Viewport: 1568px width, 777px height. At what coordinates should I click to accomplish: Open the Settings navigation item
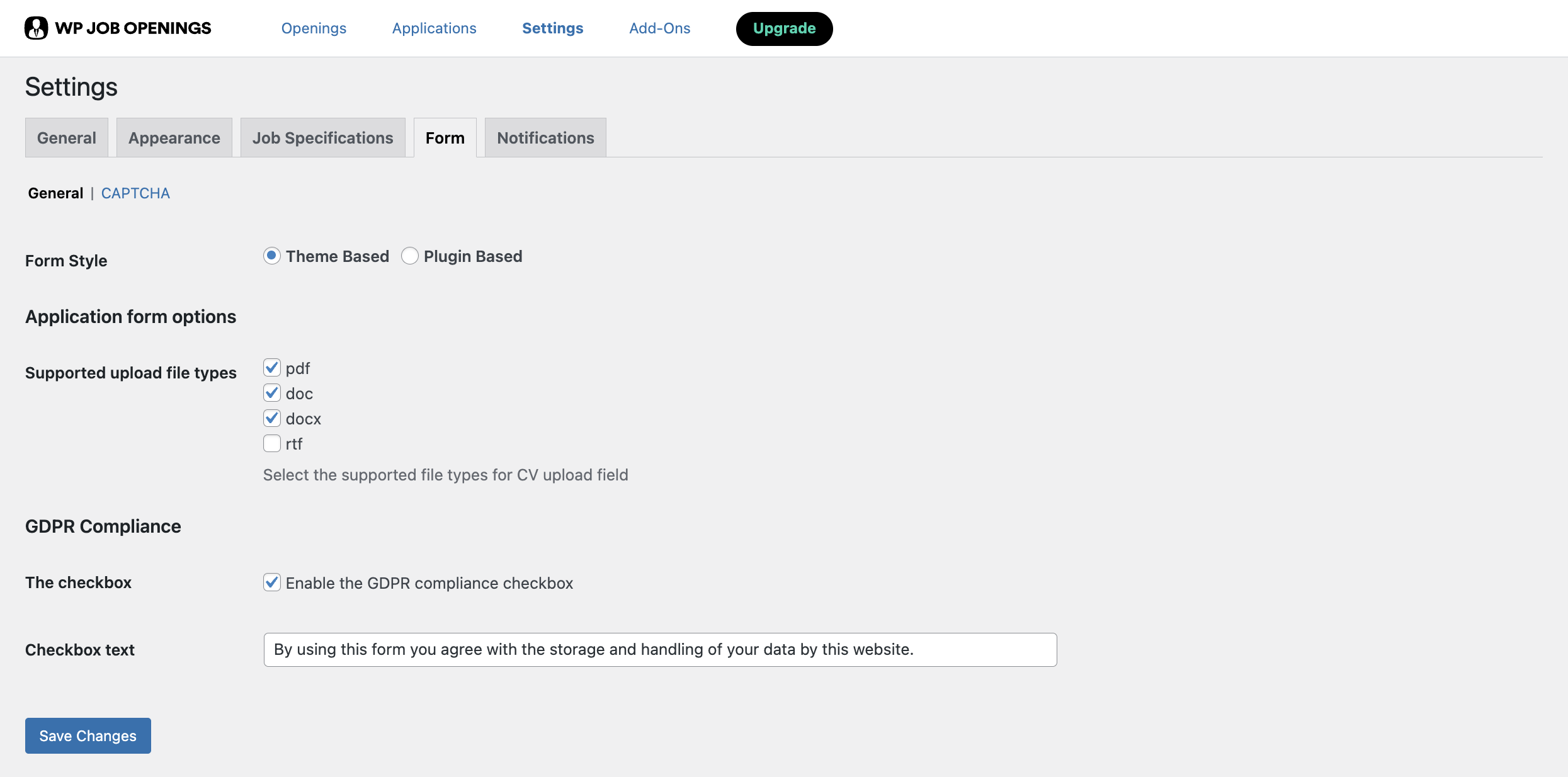click(552, 28)
